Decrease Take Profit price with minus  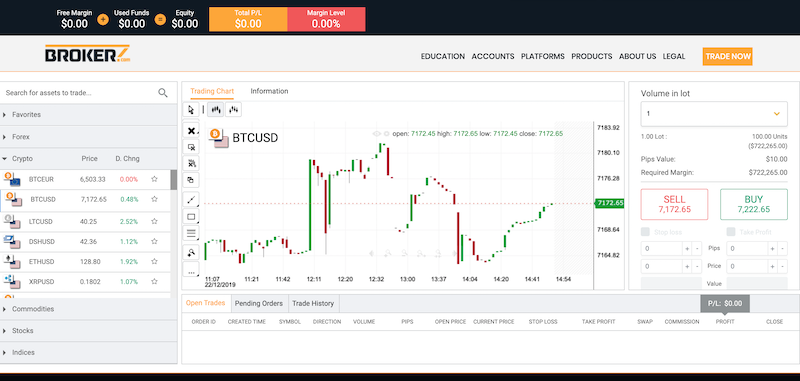783,266
